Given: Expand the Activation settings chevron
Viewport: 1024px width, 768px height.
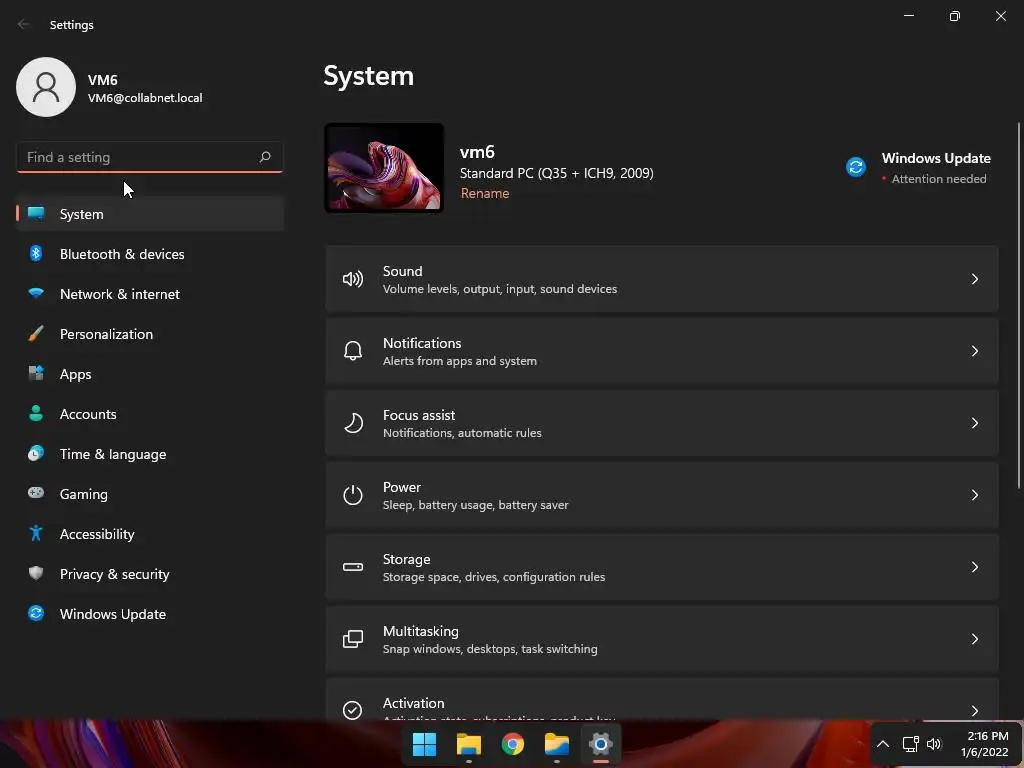Looking at the screenshot, I should (974, 710).
